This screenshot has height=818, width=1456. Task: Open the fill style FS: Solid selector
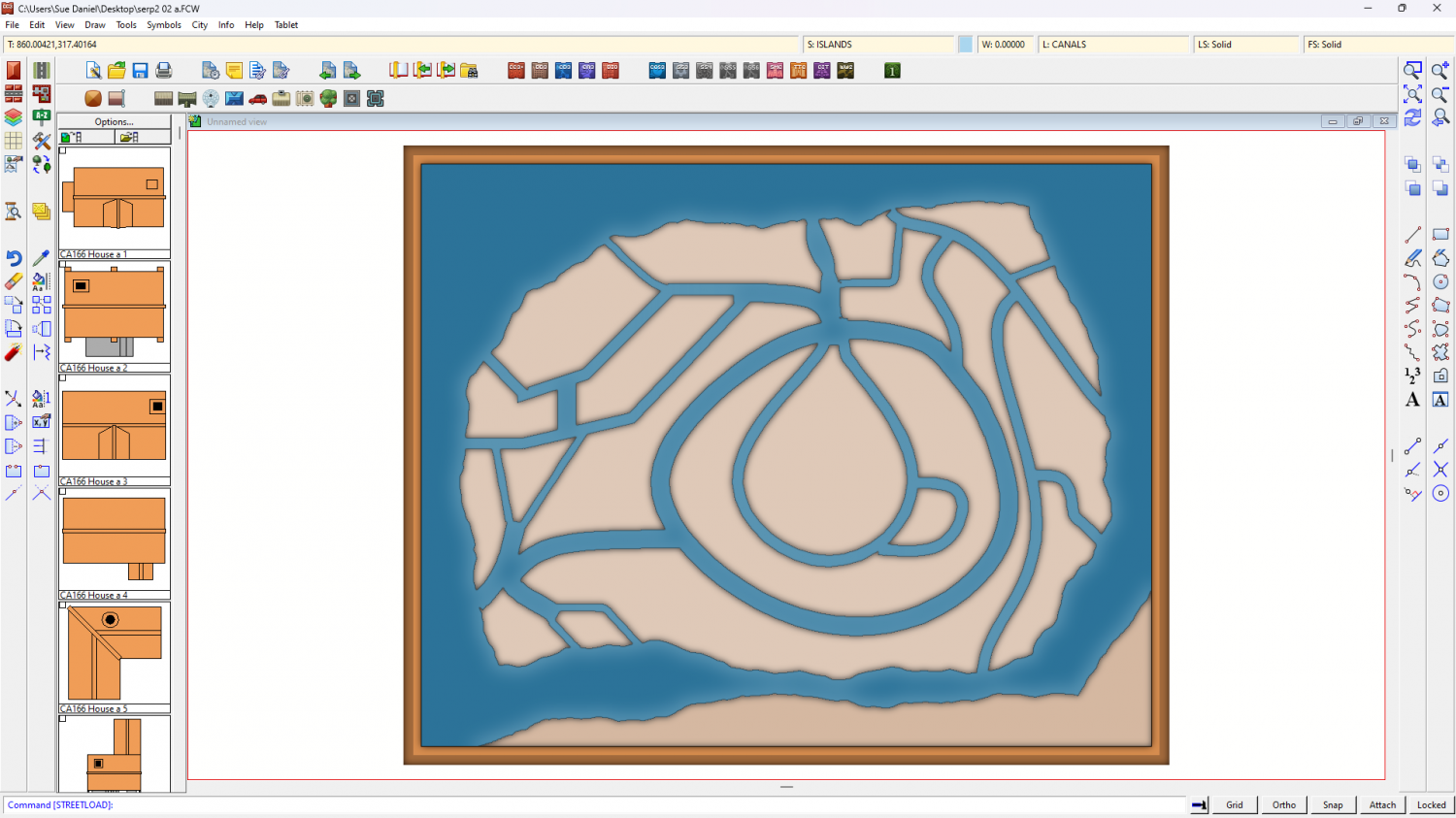pyautogui.click(x=1378, y=45)
